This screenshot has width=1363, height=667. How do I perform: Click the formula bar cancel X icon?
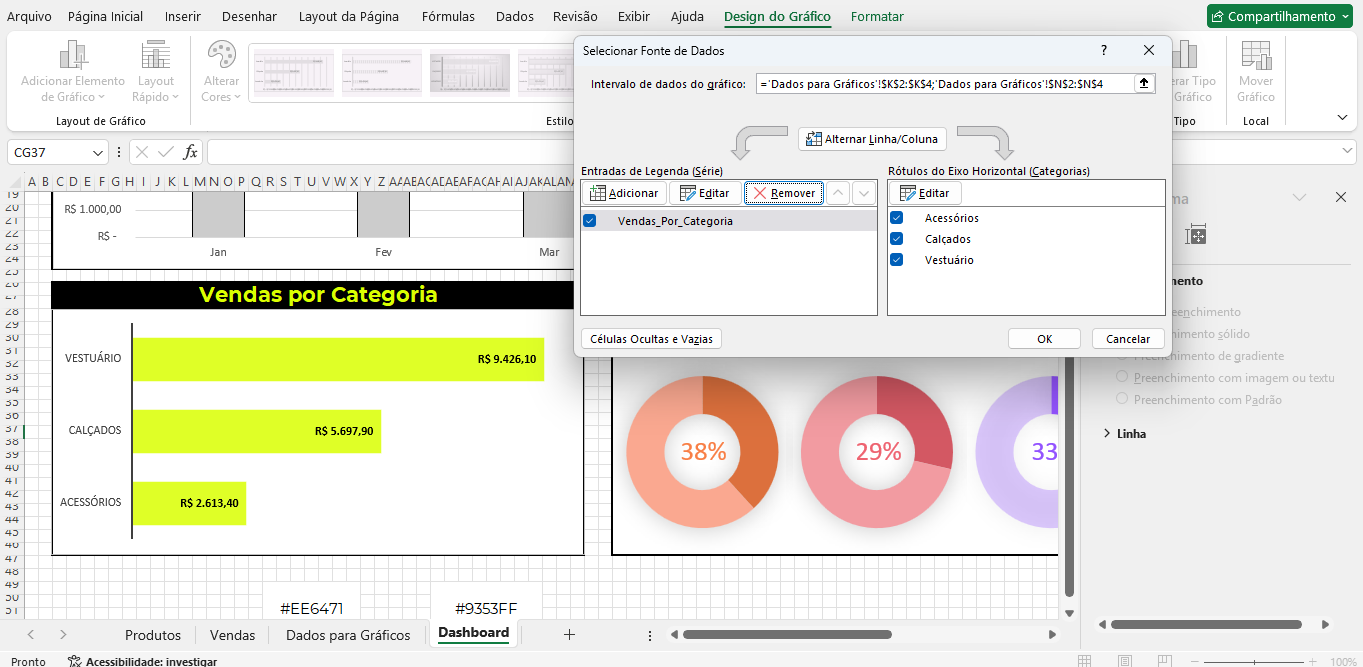pyautogui.click(x=142, y=152)
